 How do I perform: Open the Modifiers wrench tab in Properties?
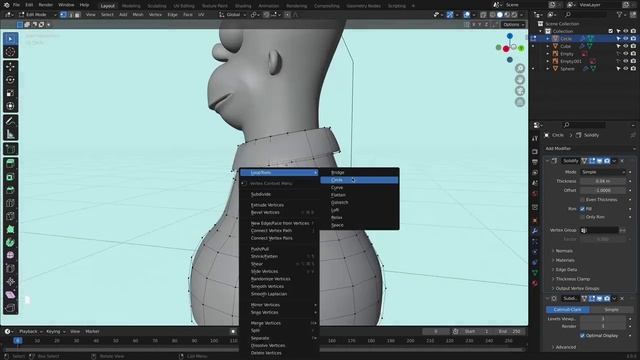[x=535, y=231]
